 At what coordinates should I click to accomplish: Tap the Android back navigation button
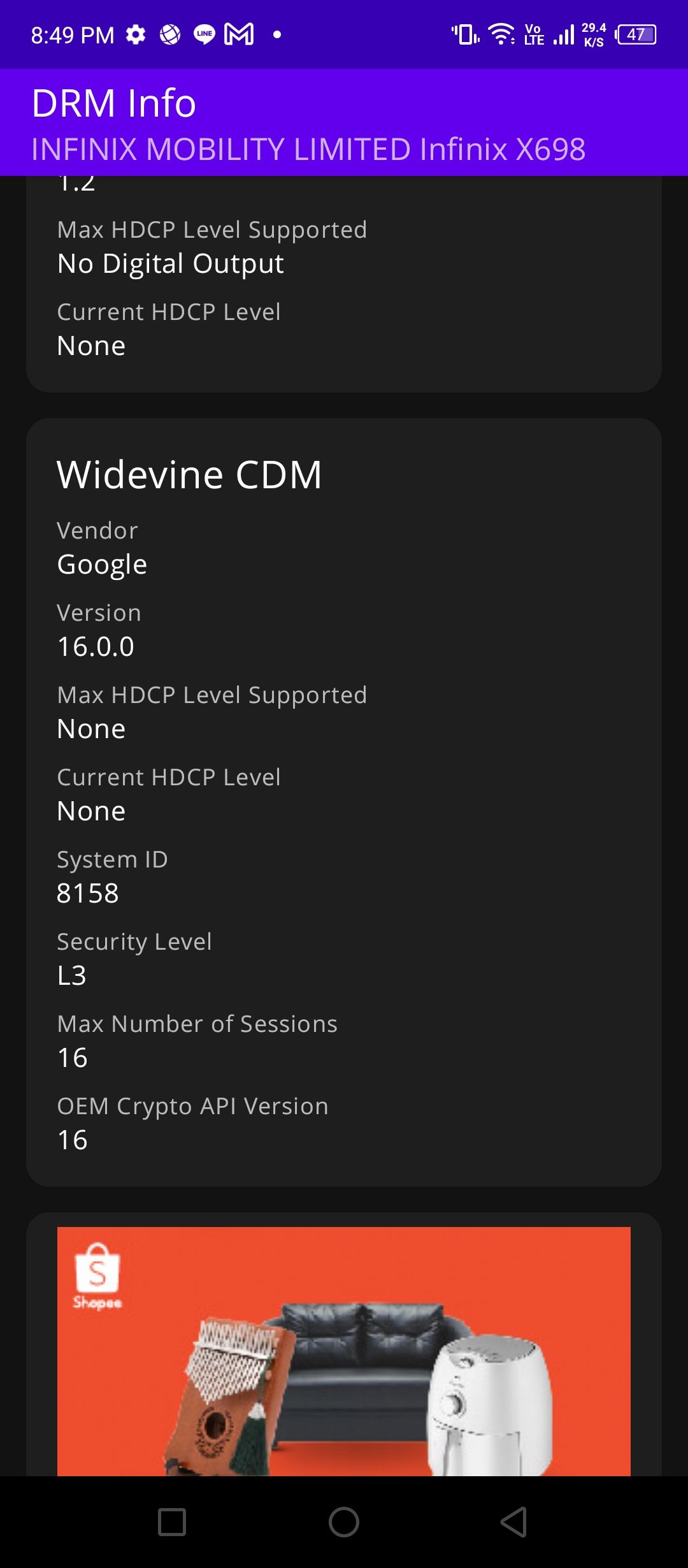coord(513,1522)
